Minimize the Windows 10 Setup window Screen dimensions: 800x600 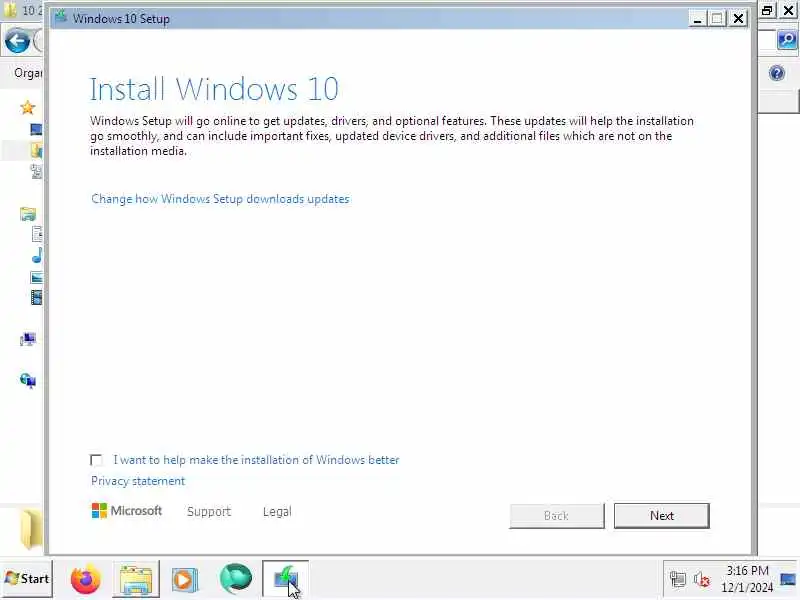697,19
